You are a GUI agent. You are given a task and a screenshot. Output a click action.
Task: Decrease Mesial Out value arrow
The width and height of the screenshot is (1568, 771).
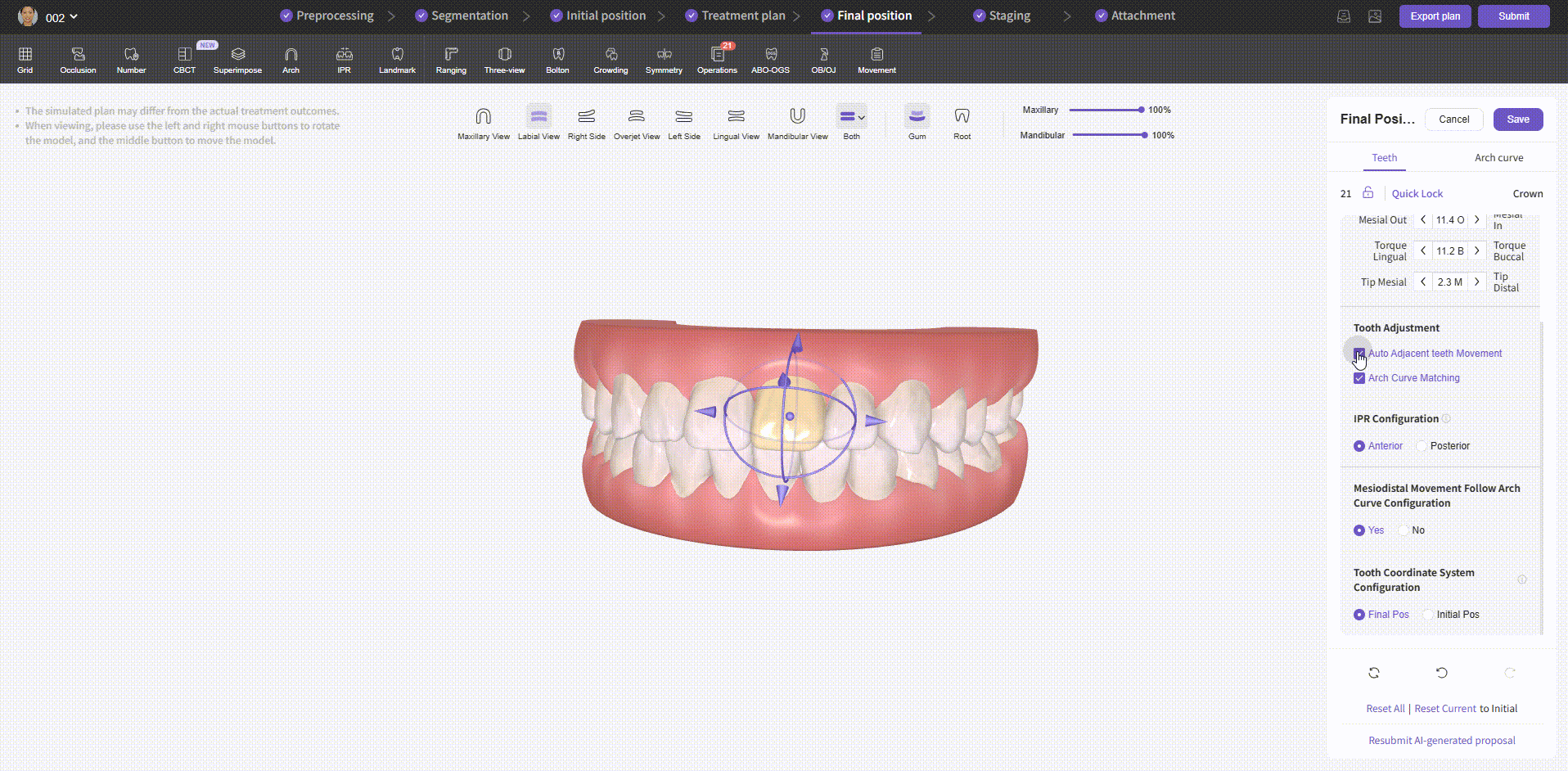coord(1423,220)
